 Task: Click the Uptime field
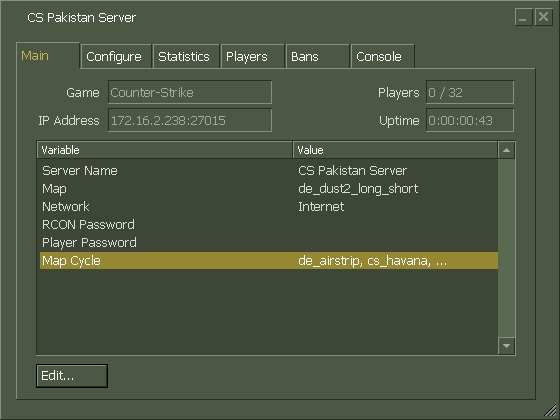click(x=470, y=120)
